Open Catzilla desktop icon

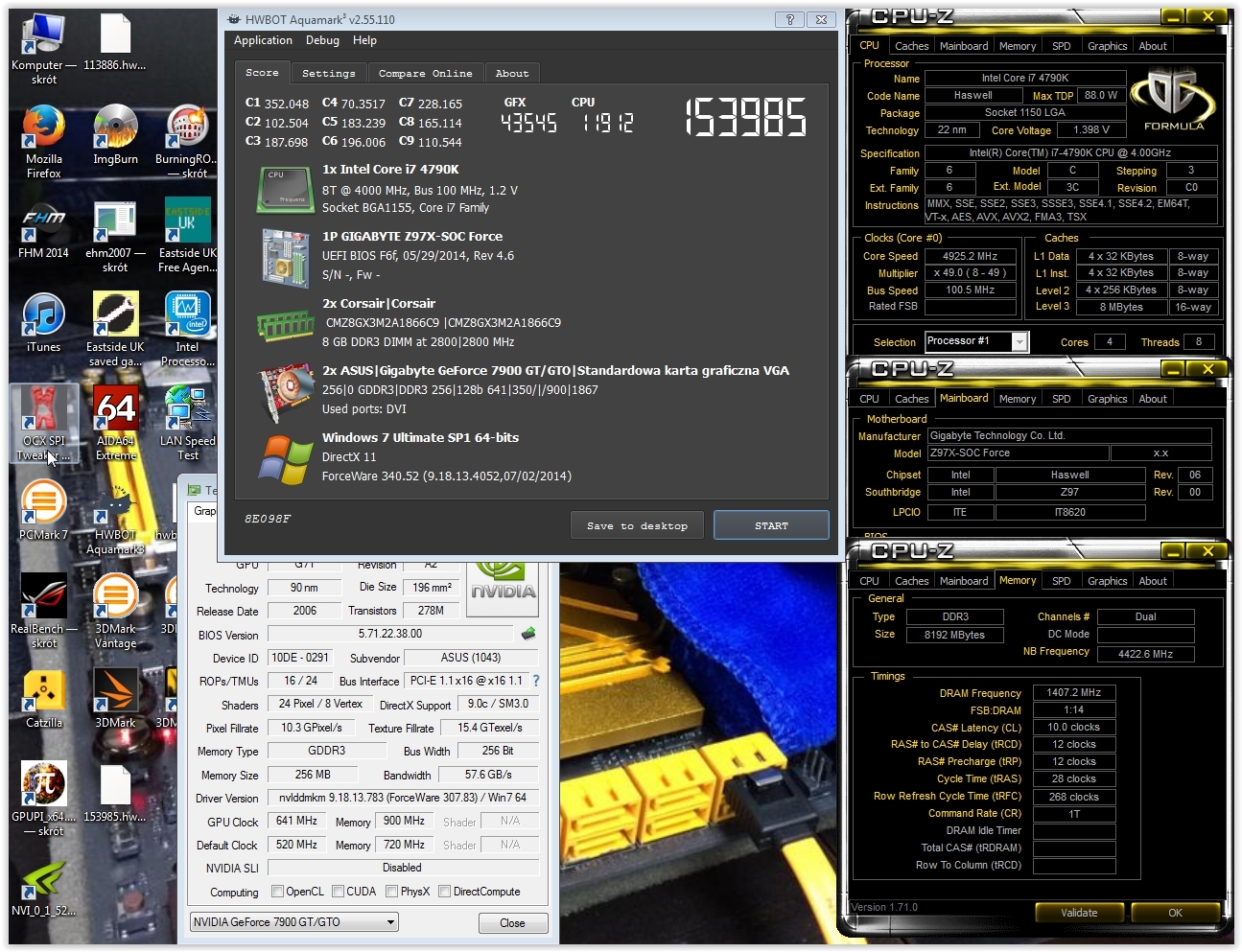coord(43,700)
